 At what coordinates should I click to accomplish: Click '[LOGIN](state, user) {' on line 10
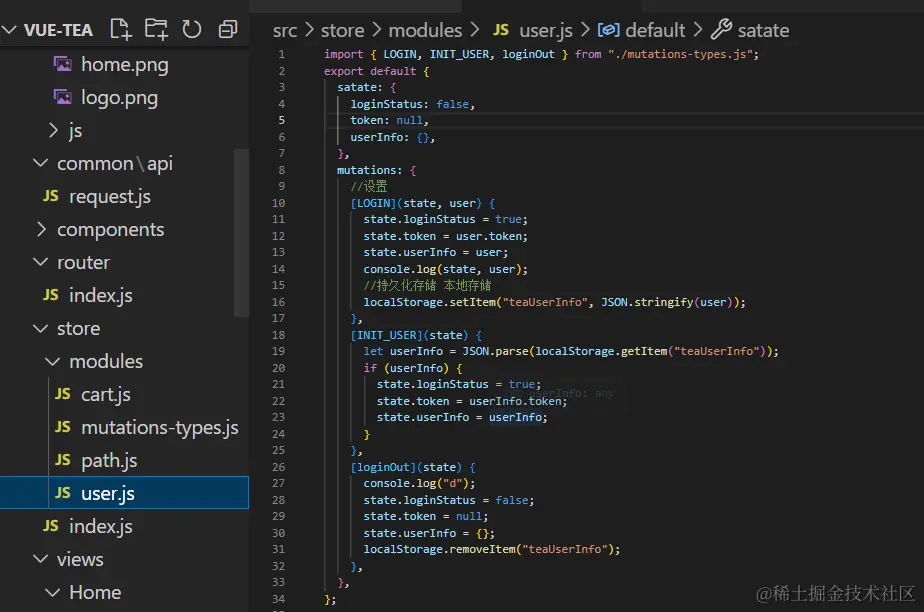click(423, 203)
